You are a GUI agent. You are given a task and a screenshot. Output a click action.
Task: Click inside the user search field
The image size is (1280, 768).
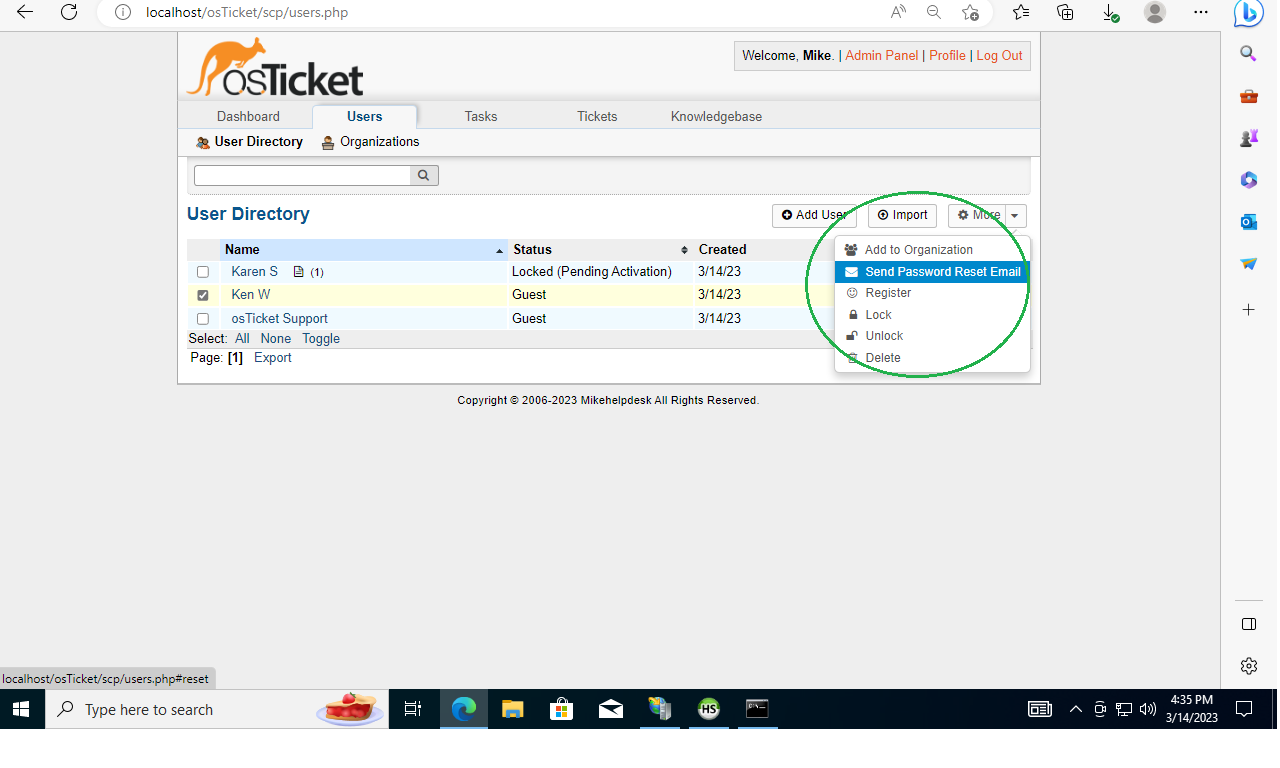tap(300, 175)
